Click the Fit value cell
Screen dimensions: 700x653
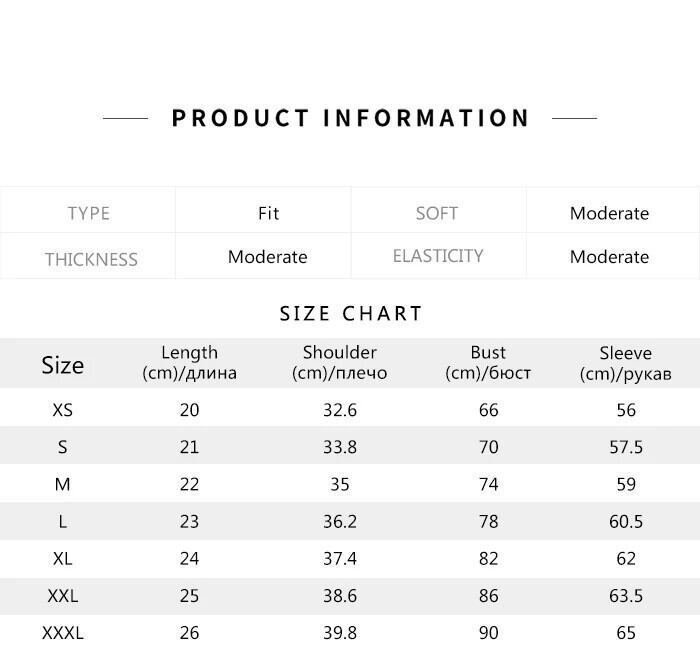[x=268, y=213]
